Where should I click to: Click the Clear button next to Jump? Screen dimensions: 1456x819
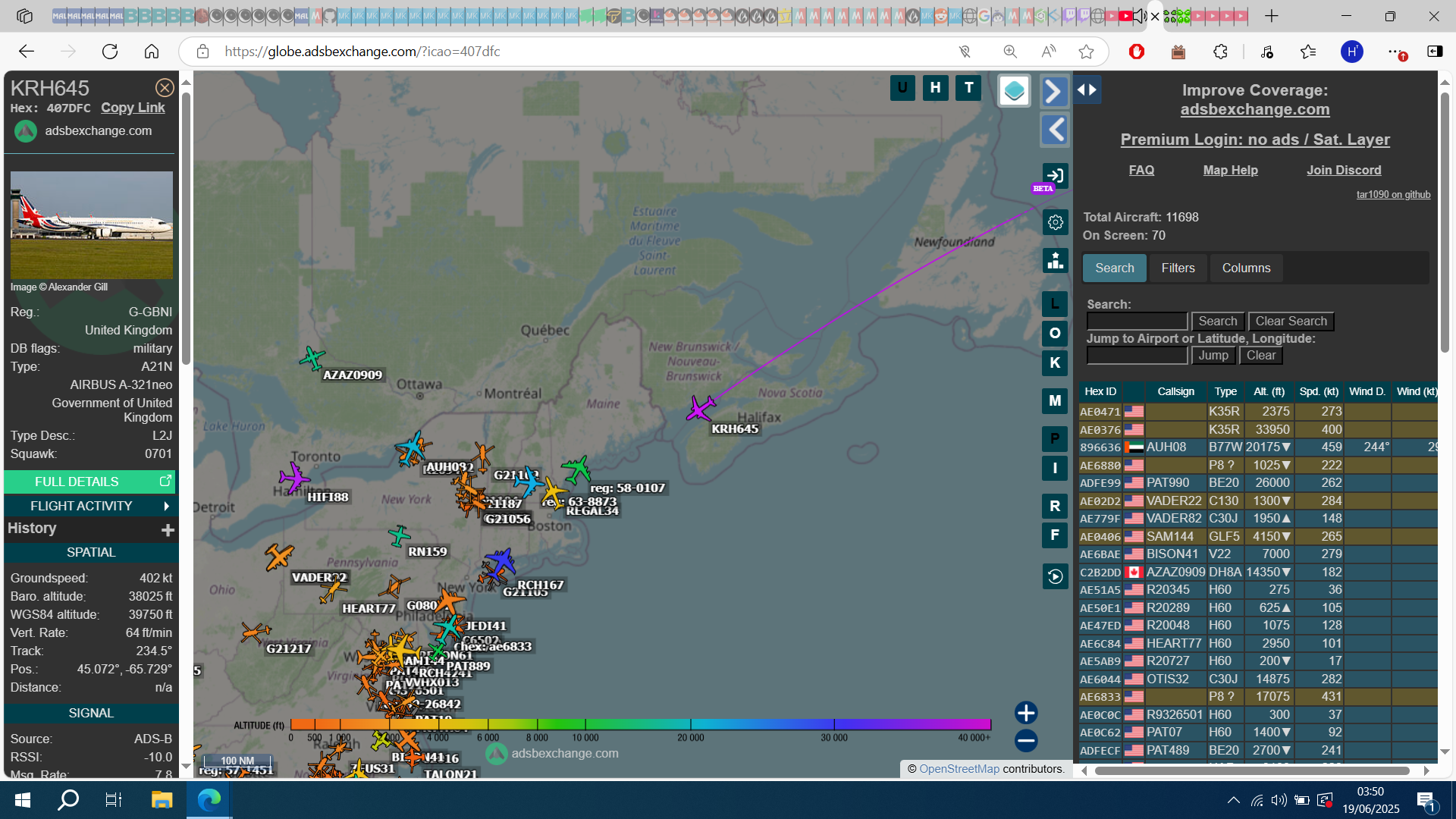(1260, 355)
